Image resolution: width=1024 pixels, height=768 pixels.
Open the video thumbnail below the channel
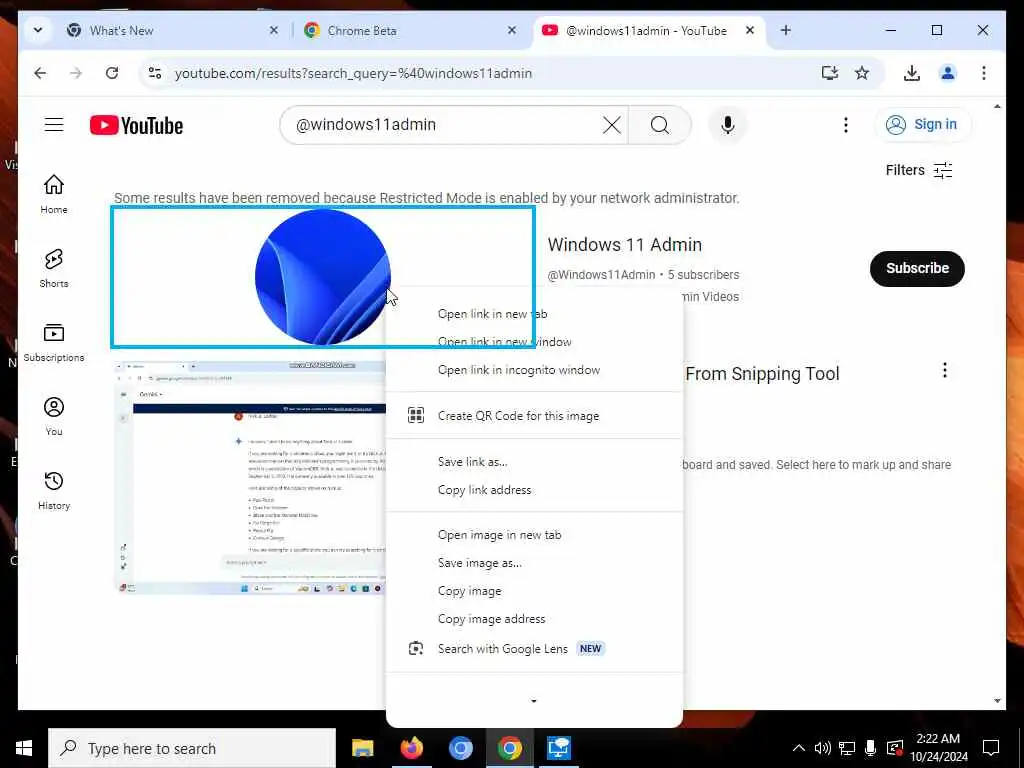coord(250,477)
